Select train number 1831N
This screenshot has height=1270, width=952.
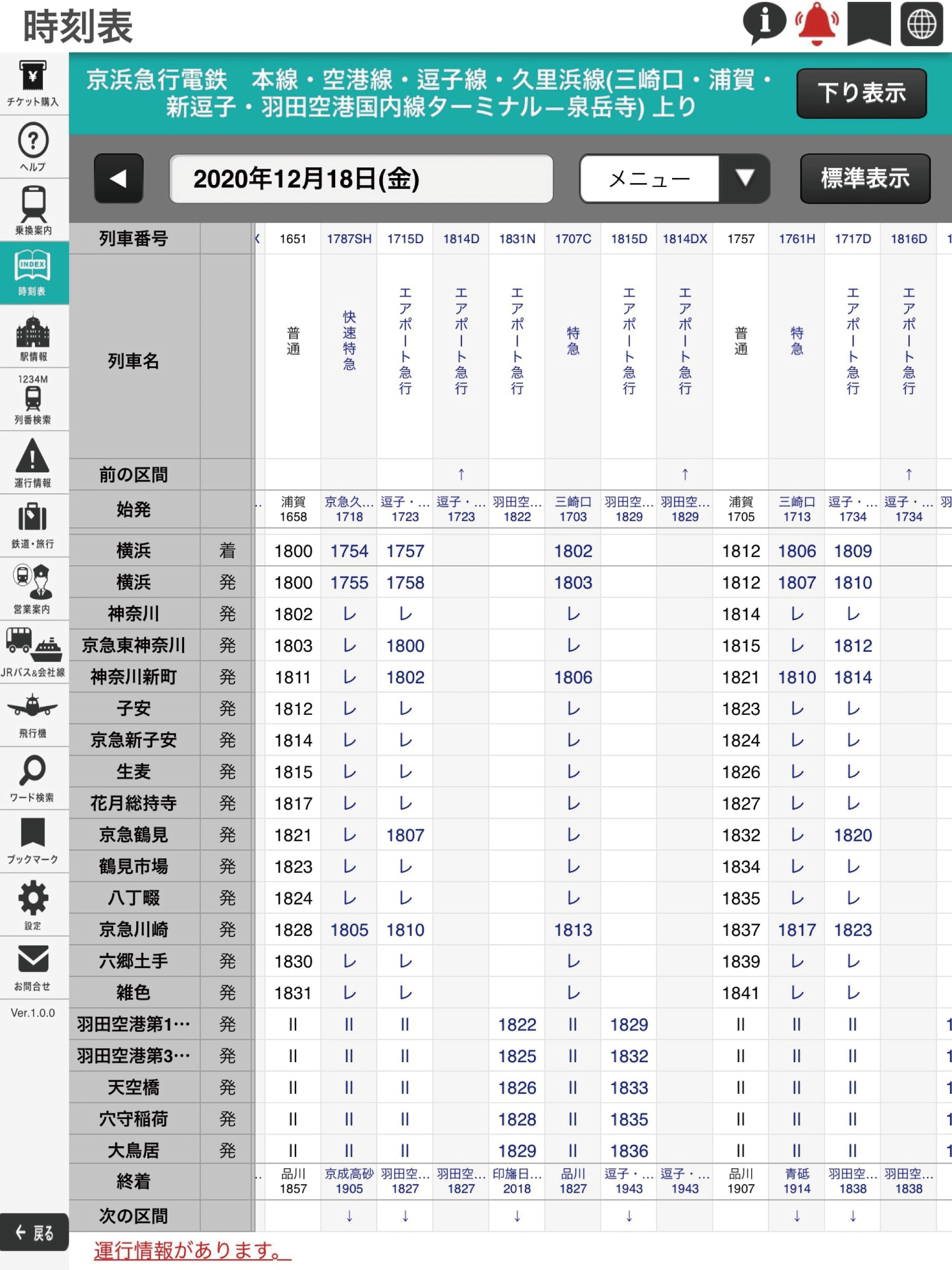517,239
